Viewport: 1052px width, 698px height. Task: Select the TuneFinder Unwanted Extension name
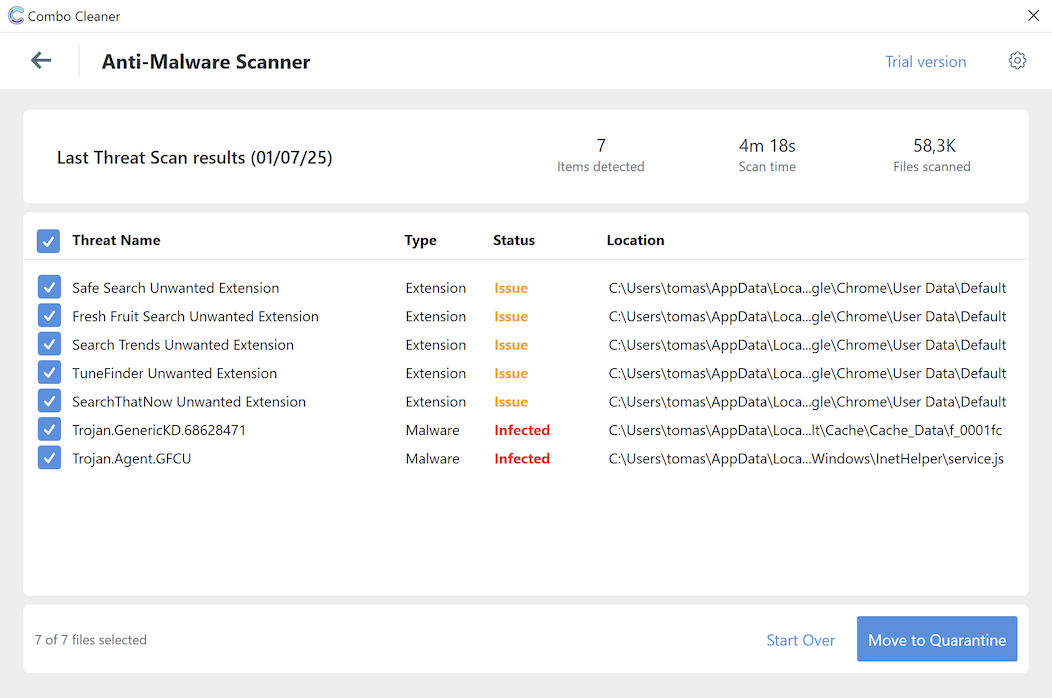(174, 373)
